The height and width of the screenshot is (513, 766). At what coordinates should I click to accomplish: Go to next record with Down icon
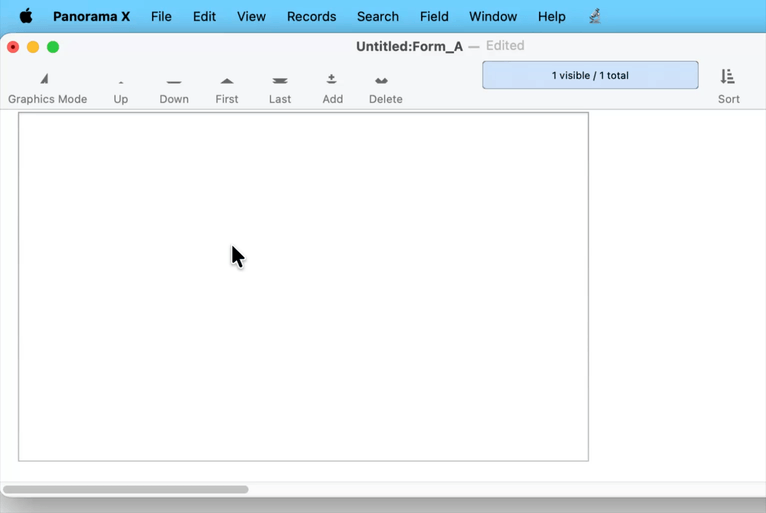tap(174, 82)
